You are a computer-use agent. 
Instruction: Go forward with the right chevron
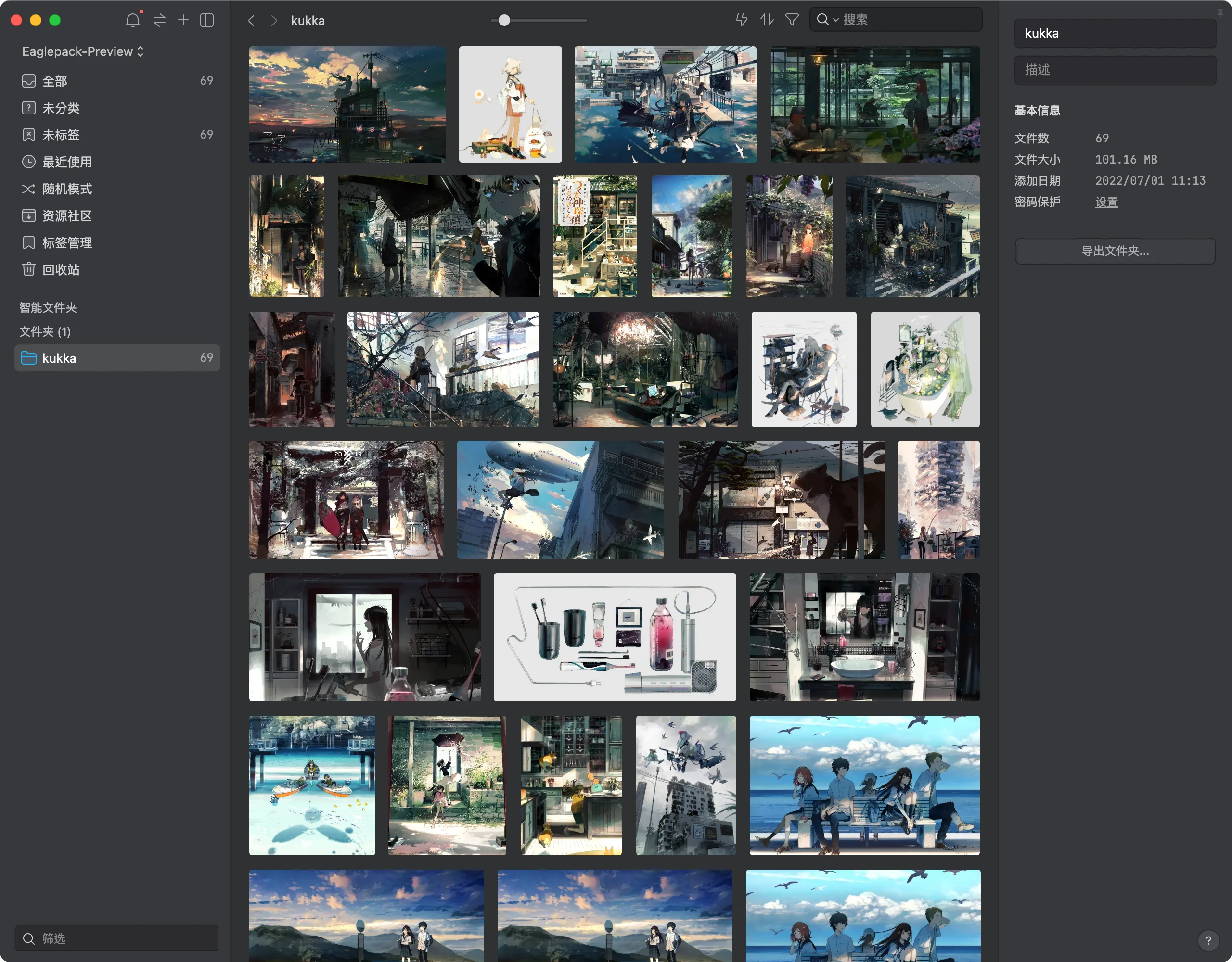pos(274,21)
